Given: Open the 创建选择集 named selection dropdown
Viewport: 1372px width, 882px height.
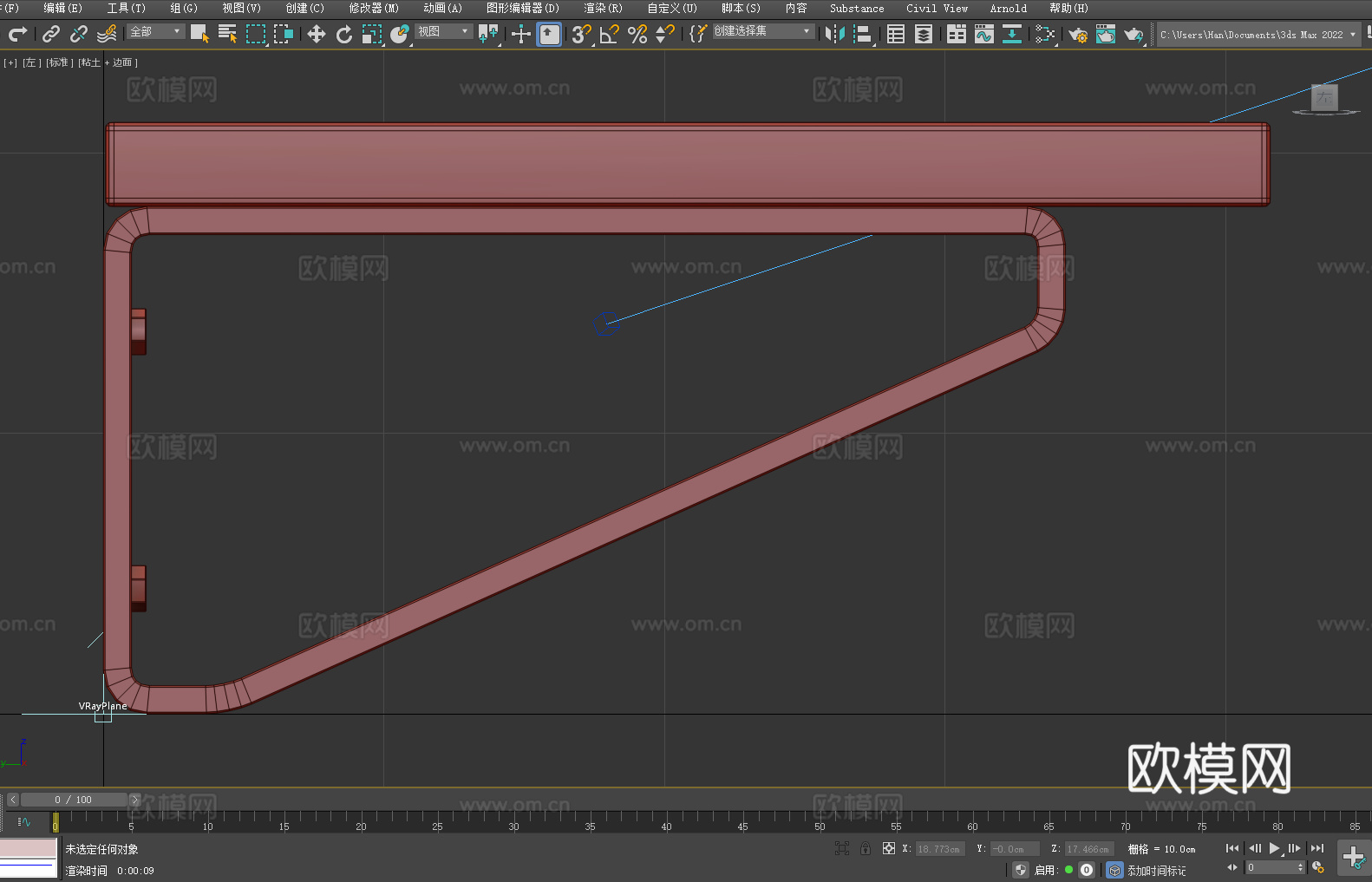Looking at the screenshot, I should (763, 31).
